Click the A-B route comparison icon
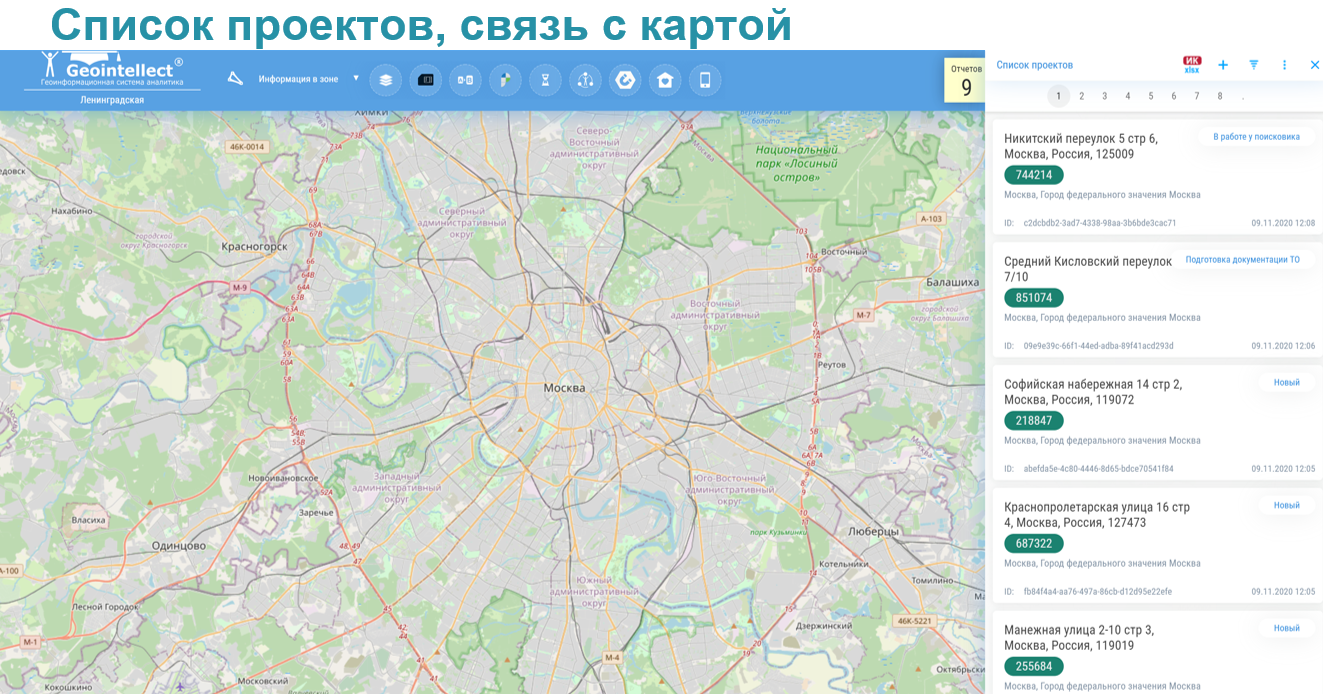The image size is (1323, 694). 465,80
